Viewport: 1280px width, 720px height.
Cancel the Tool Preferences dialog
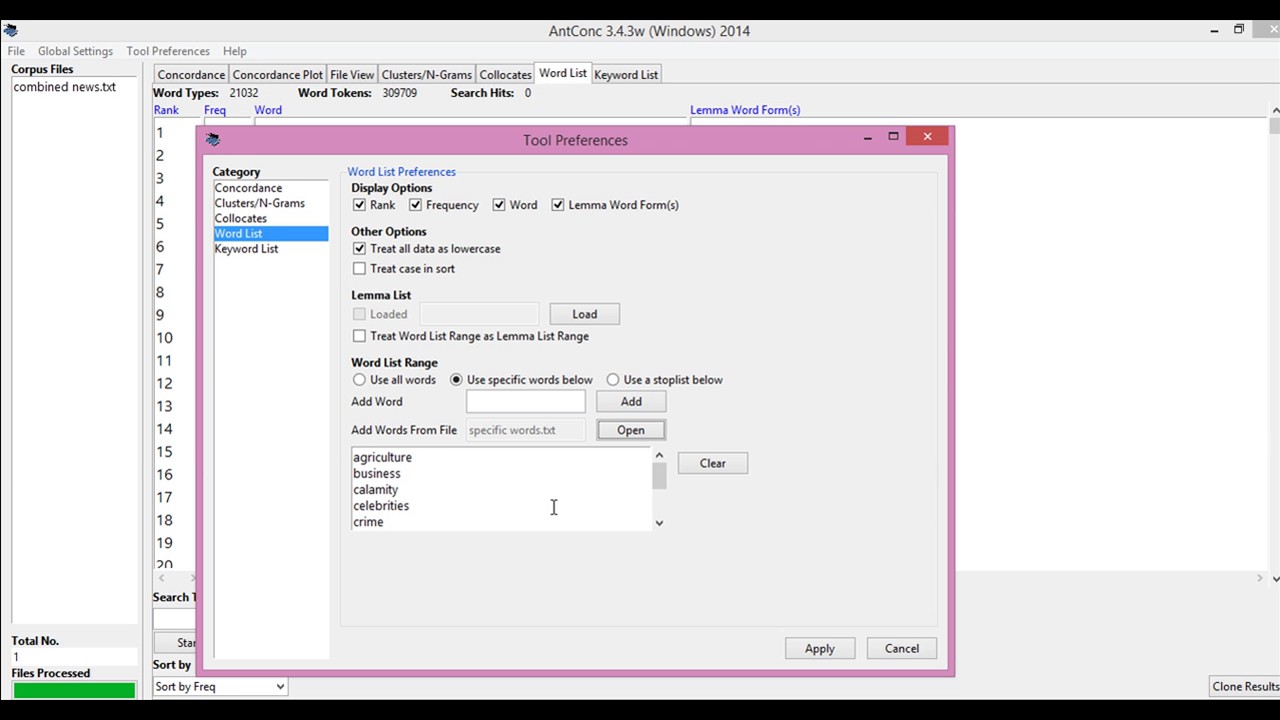tap(902, 648)
